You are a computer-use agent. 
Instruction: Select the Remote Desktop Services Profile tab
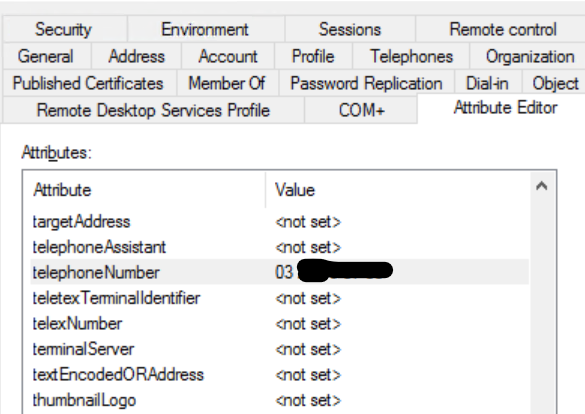[153, 110]
